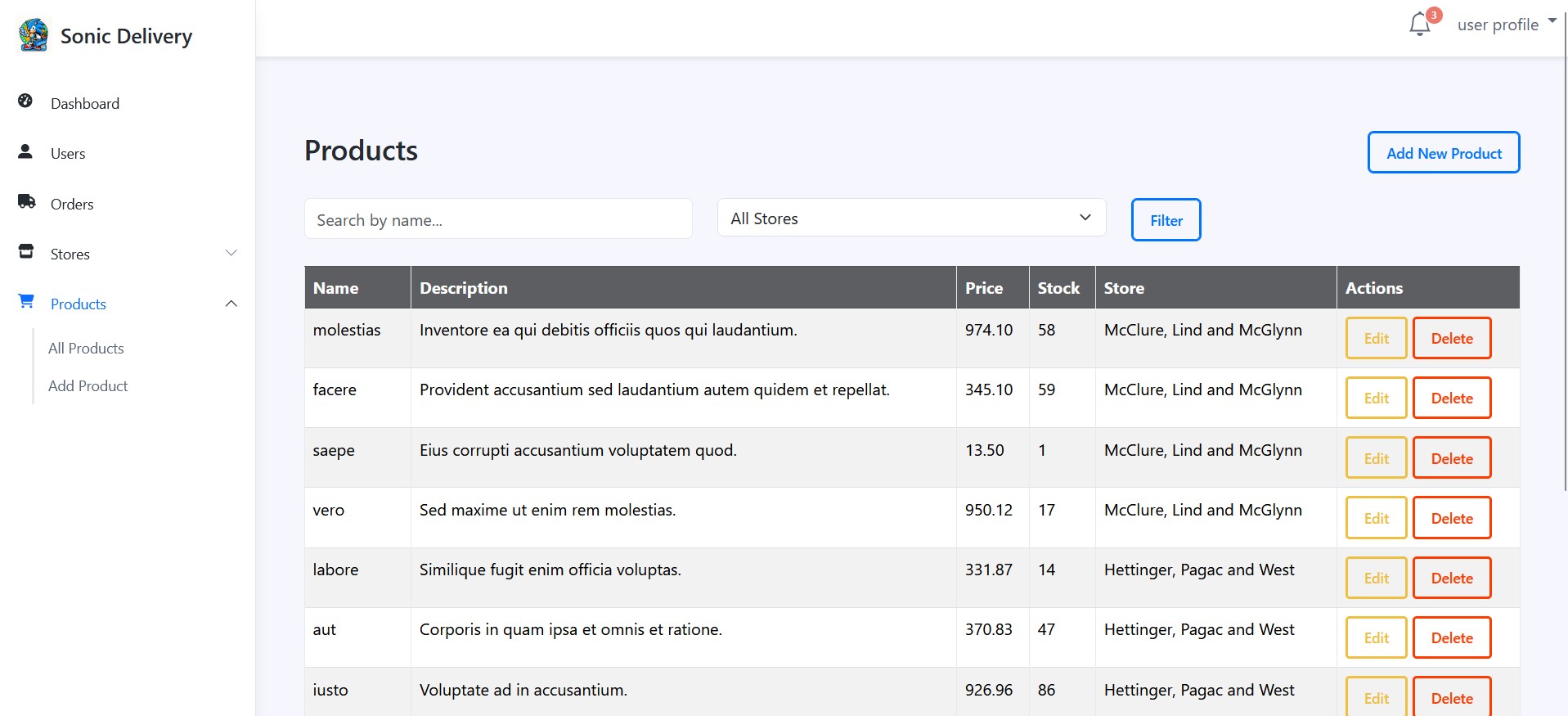Click the Users person icon
The height and width of the screenshot is (716, 1568).
[25, 151]
